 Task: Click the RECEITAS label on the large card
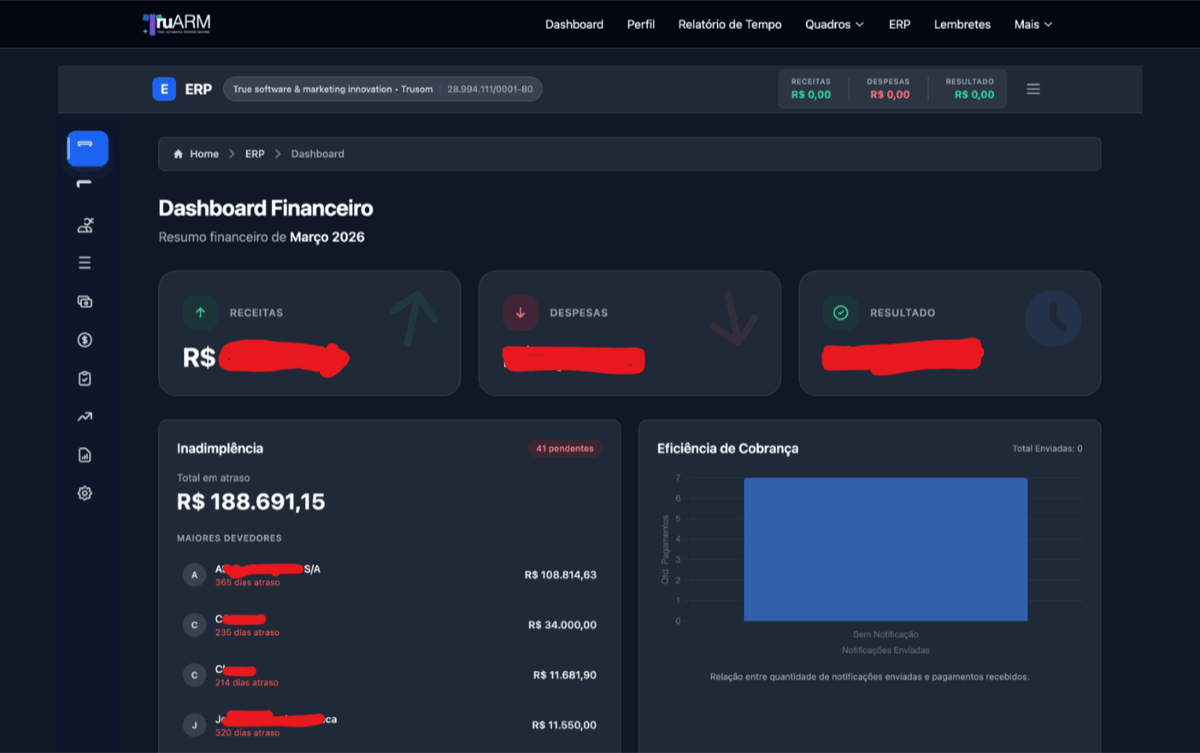click(256, 313)
